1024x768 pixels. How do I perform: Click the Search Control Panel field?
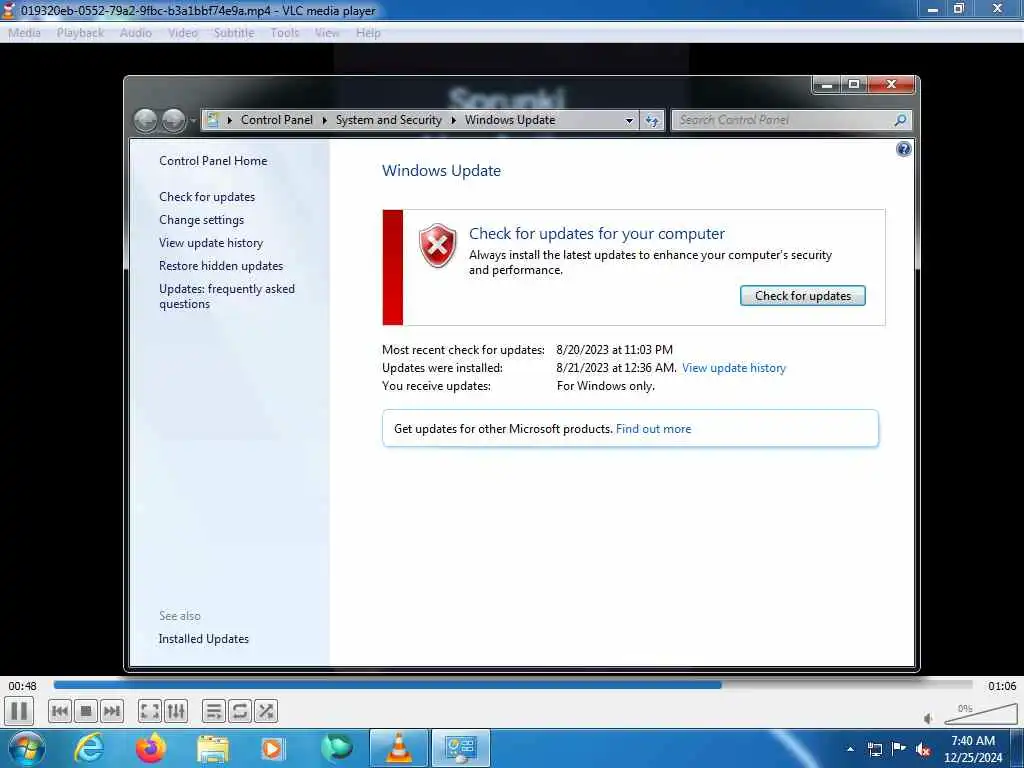782,120
